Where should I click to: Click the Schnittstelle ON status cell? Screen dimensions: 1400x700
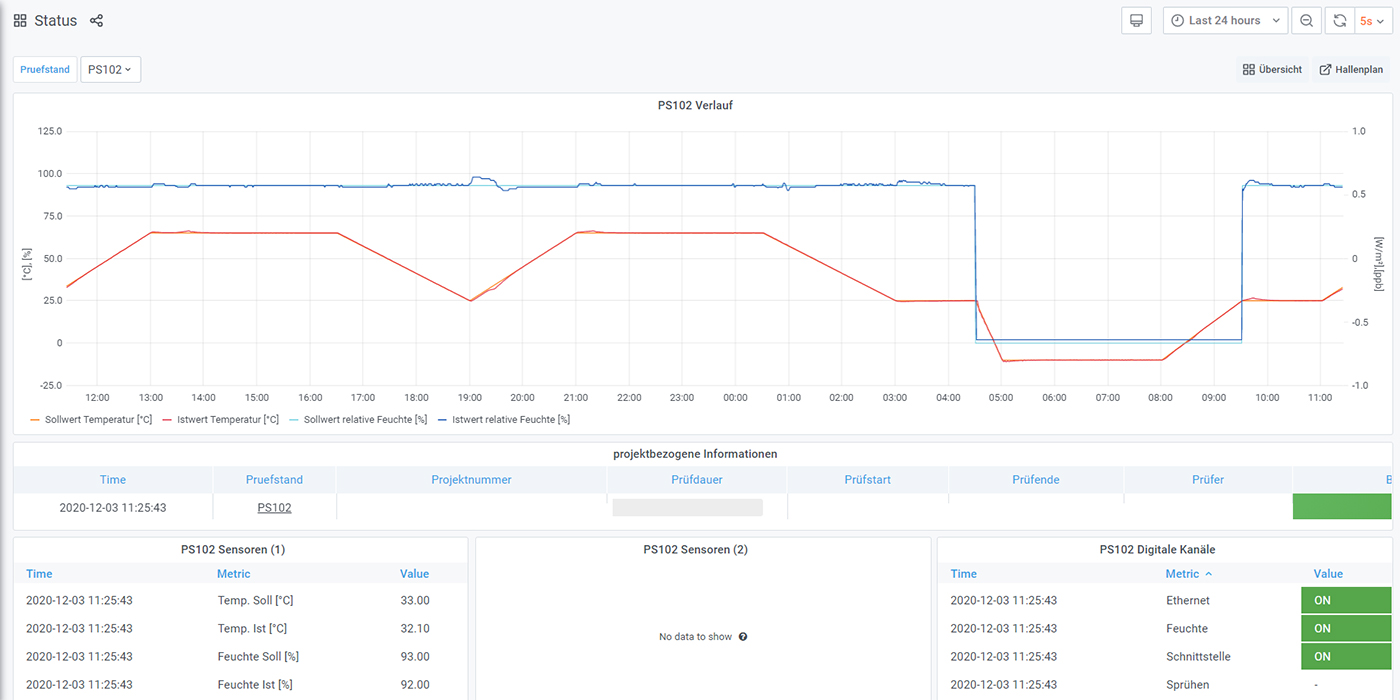[1346, 657]
